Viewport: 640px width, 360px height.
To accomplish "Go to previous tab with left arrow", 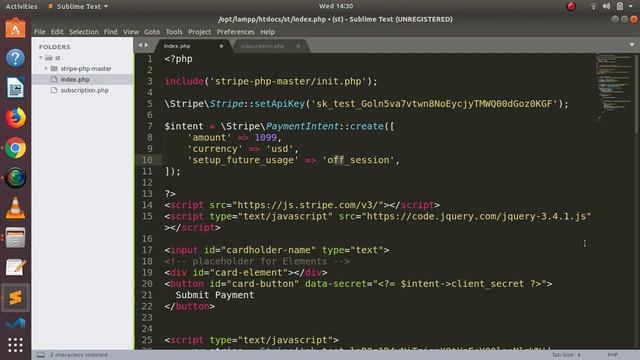I will [x=140, y=45].
